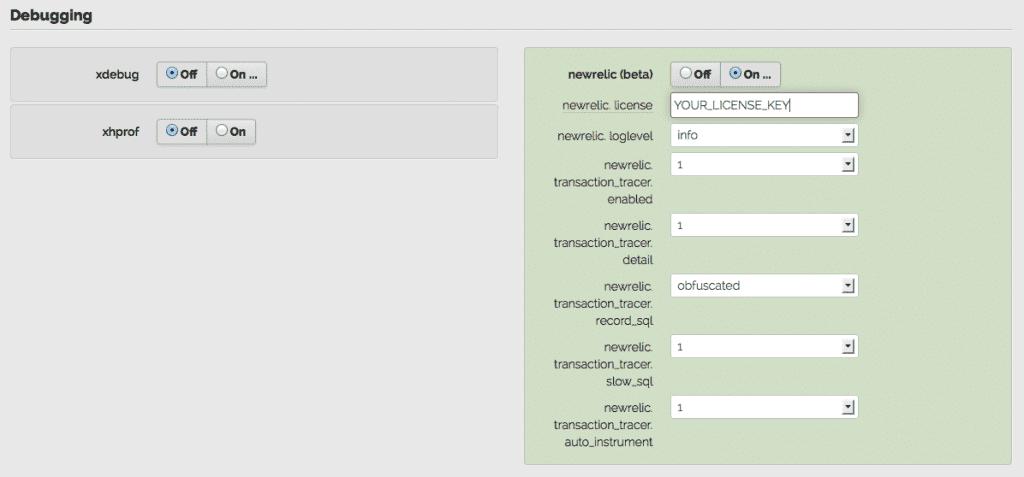Open record_sql dropdown showing obfuscated
The width and height of the screenshot is (1024, 477).
[x=764, y=286]
